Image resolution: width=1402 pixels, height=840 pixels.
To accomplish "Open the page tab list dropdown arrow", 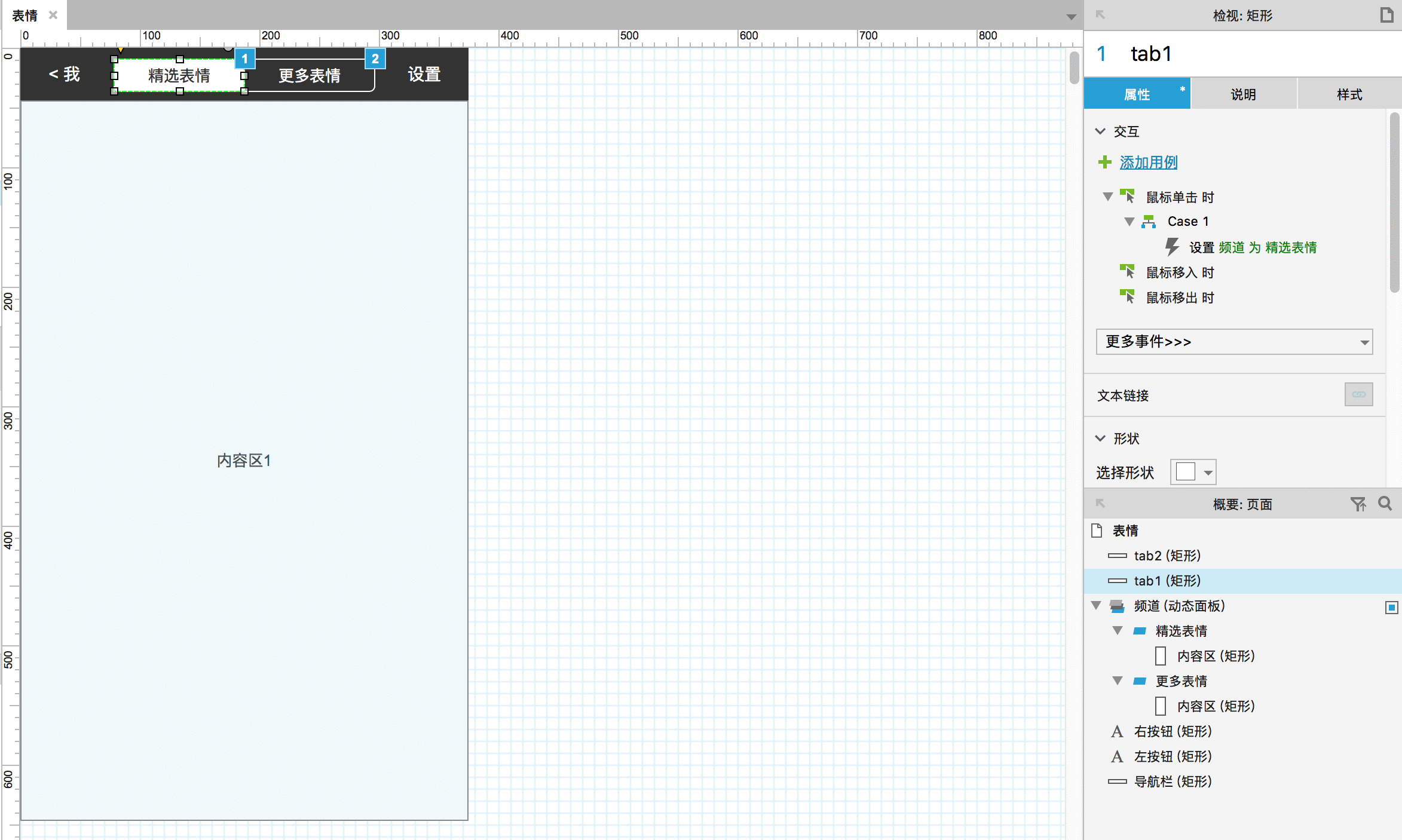I will point(1071,17).
